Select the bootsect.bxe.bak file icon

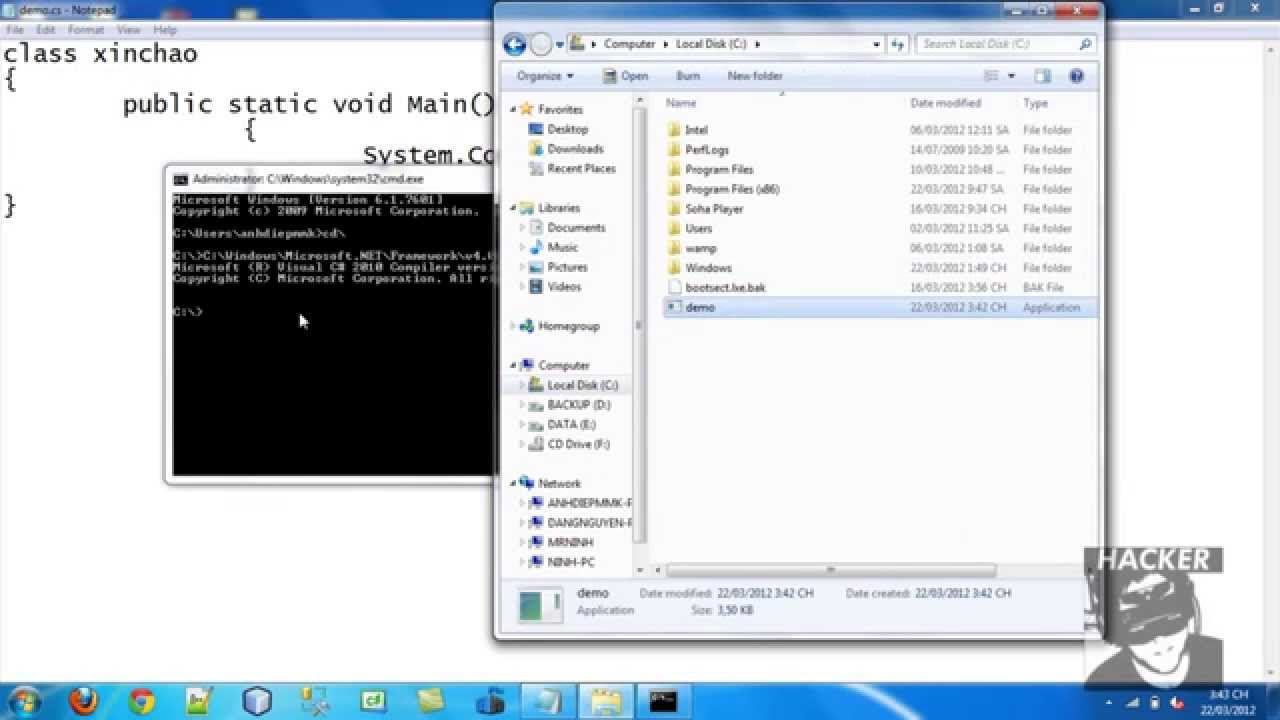pos(674,287)
